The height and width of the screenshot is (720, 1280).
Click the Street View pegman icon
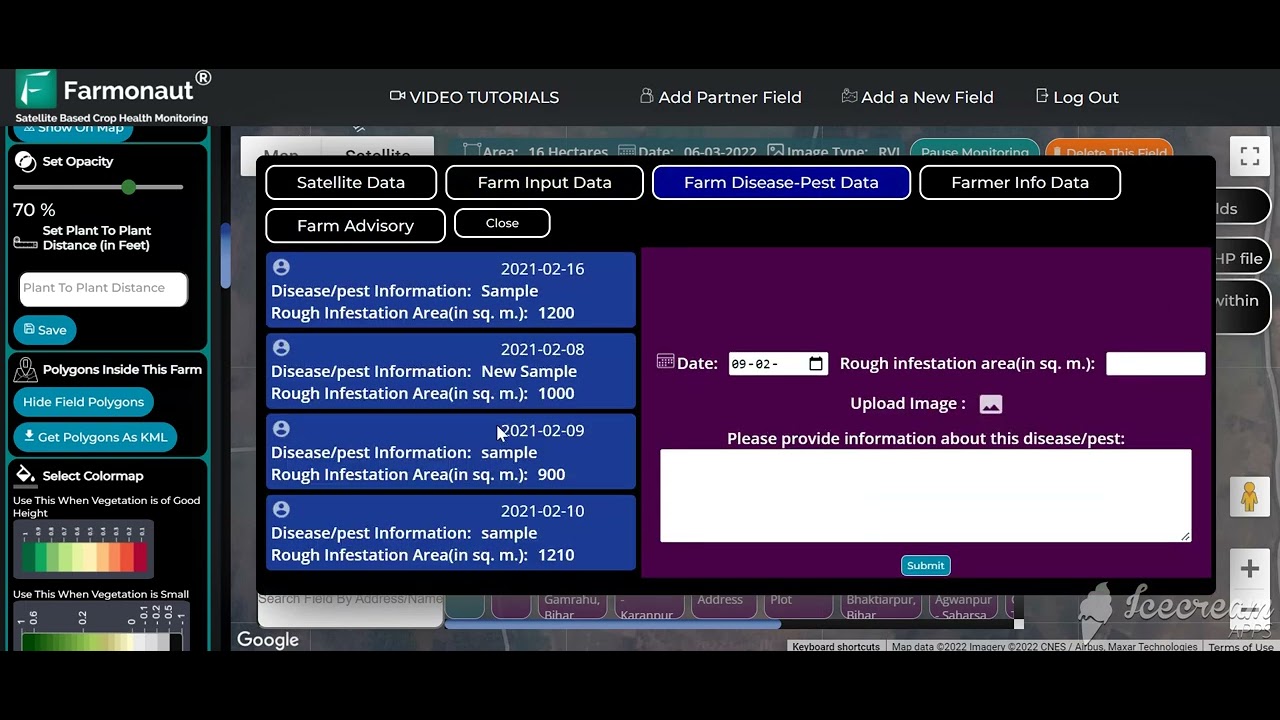(1249, 497)
